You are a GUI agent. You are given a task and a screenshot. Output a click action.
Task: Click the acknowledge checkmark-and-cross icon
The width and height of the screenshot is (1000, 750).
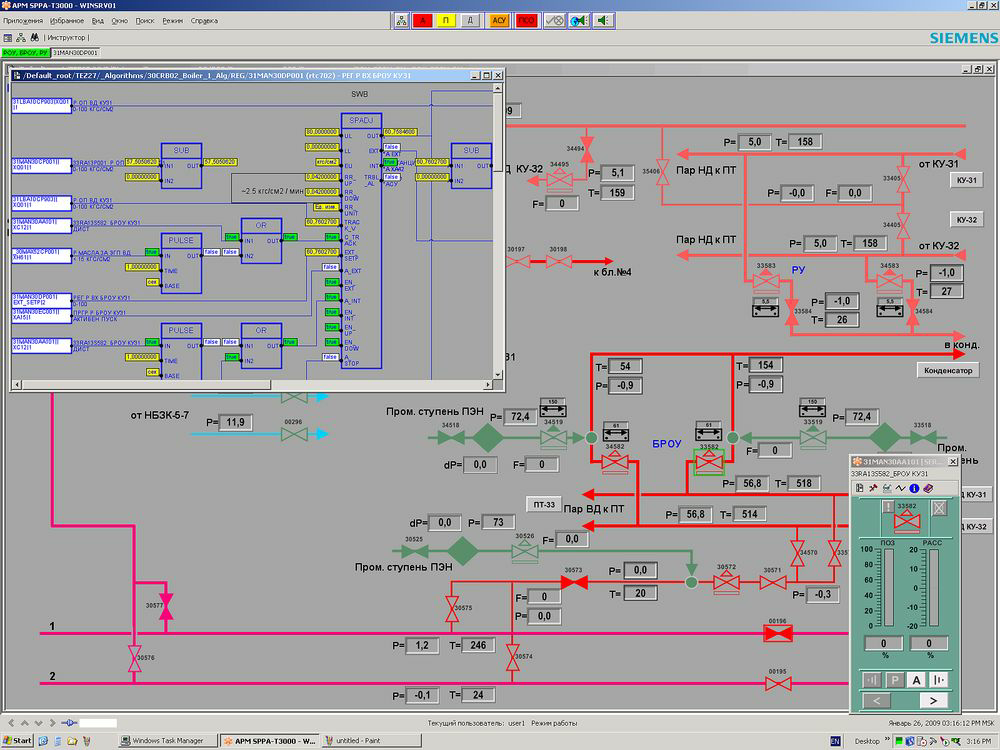tap(554, 20)
